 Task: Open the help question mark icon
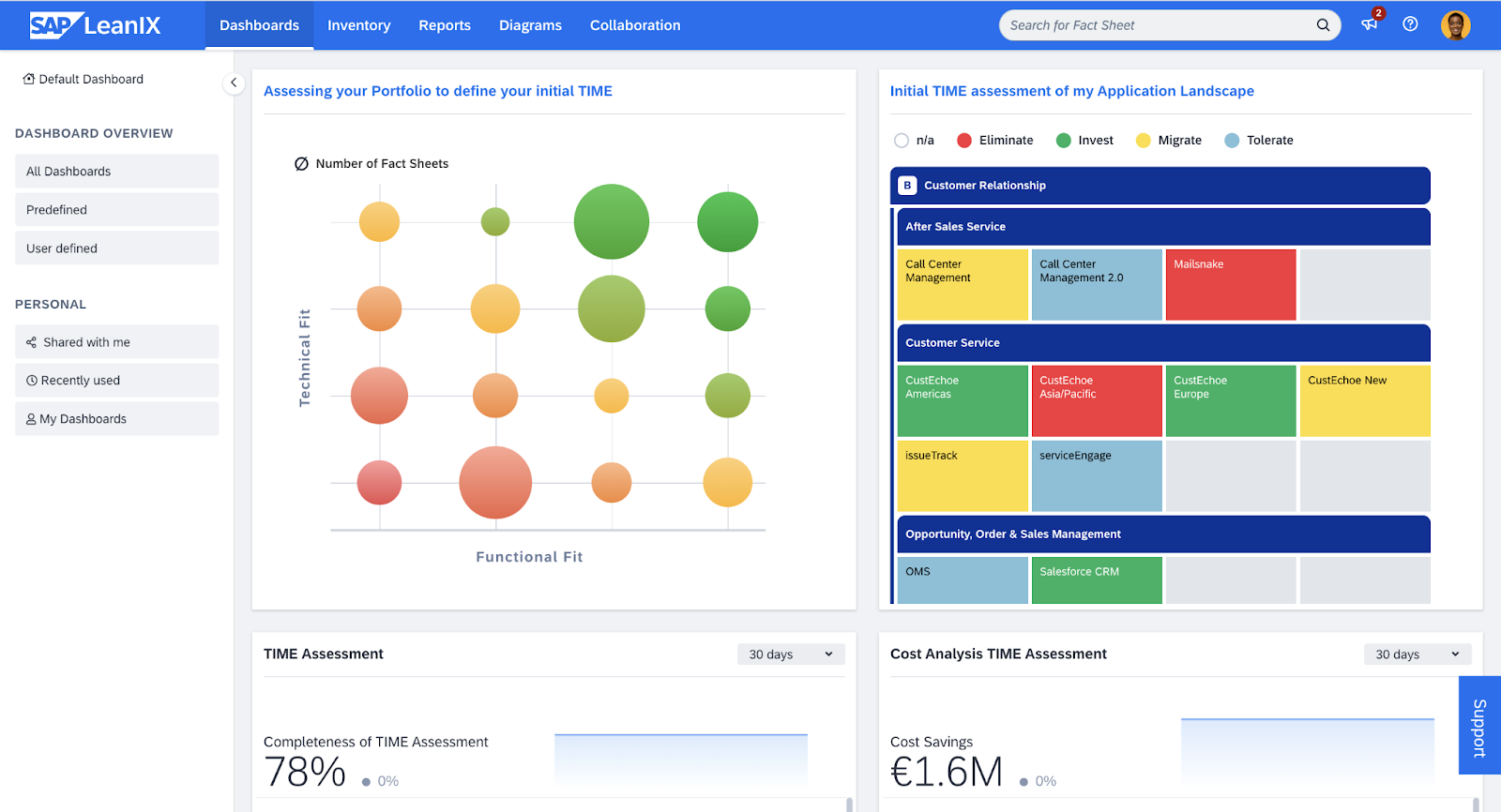pos(1410,24)
